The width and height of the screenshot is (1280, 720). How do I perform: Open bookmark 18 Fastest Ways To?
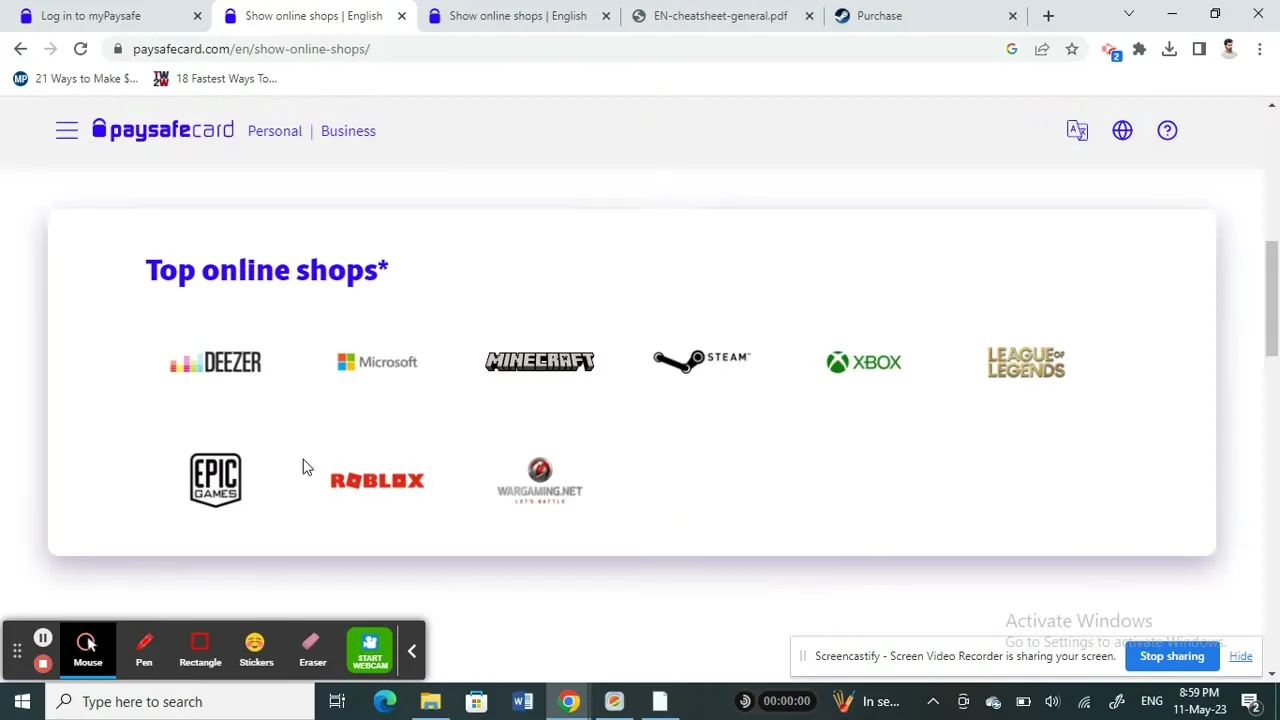tap(215, 79)
